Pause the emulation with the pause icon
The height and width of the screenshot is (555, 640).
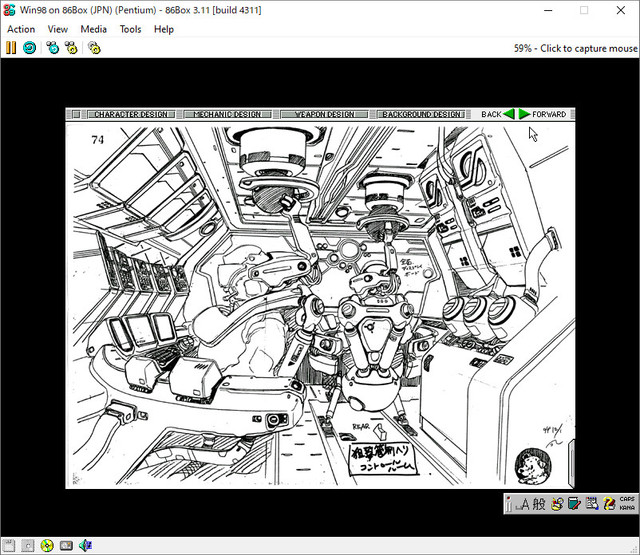[x=11, y=48]
